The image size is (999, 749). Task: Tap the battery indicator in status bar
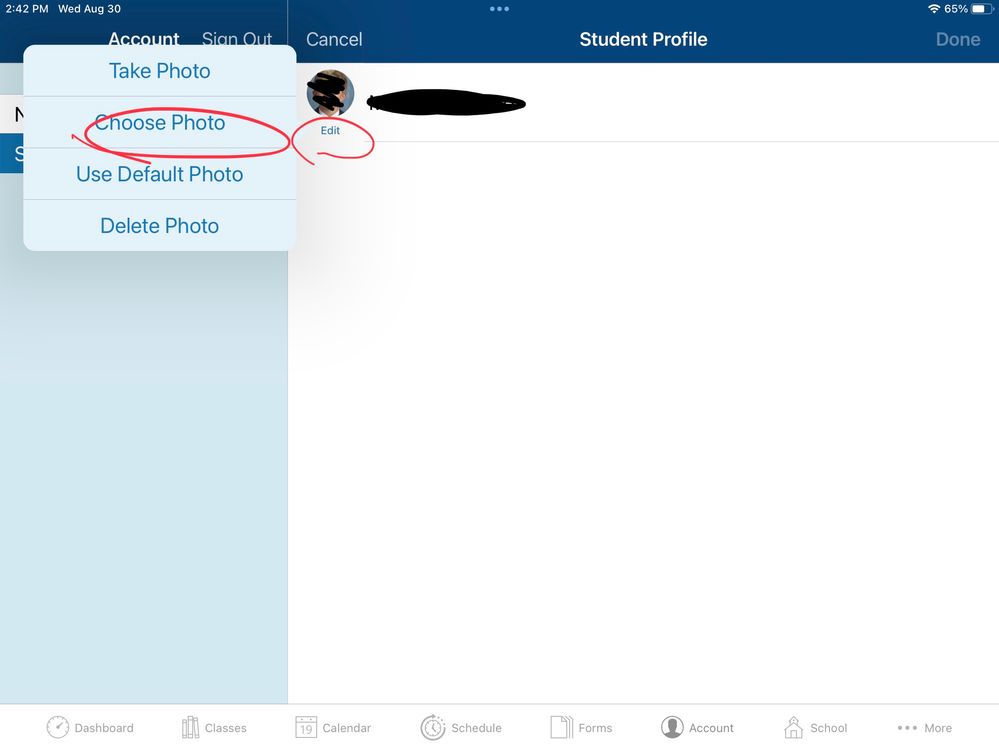(x=979, y=9)
